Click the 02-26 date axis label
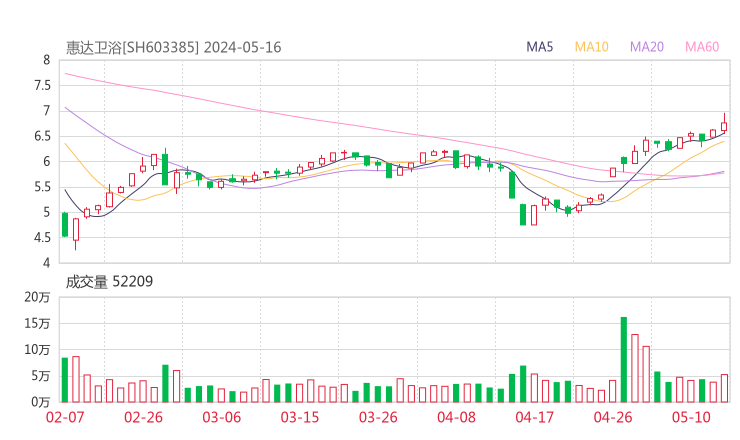The width and height of the screenshot is (740, 440). click(x=143, y=417)
